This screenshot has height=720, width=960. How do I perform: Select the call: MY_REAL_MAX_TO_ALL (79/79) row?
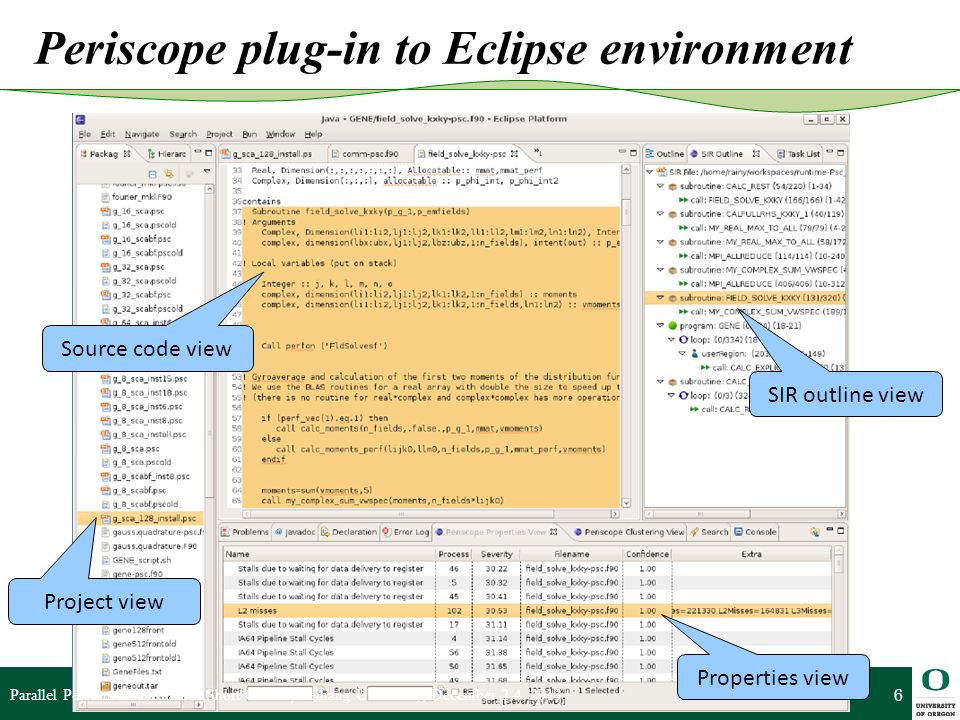click(762, 228)
